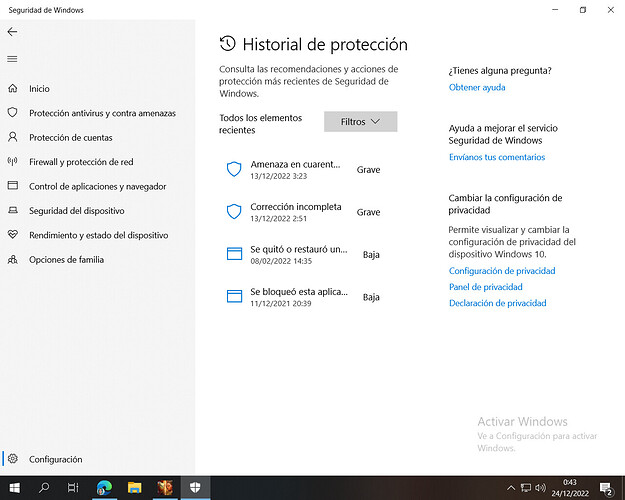
Task: Click the window icon beside Se bloqueó esta aplicación
Action: [234, 296]
